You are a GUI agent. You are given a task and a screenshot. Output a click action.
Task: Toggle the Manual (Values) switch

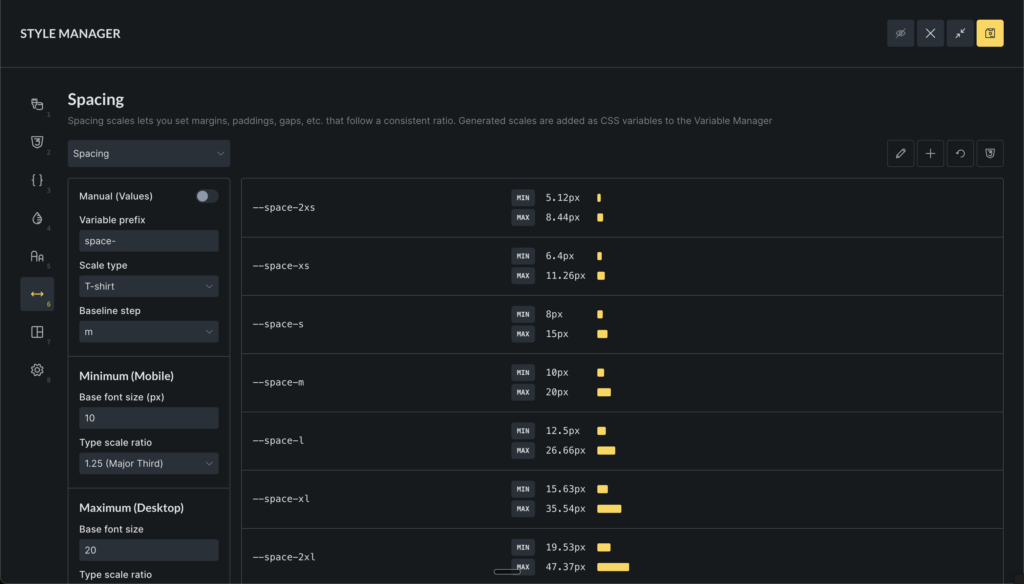point(206,196)
